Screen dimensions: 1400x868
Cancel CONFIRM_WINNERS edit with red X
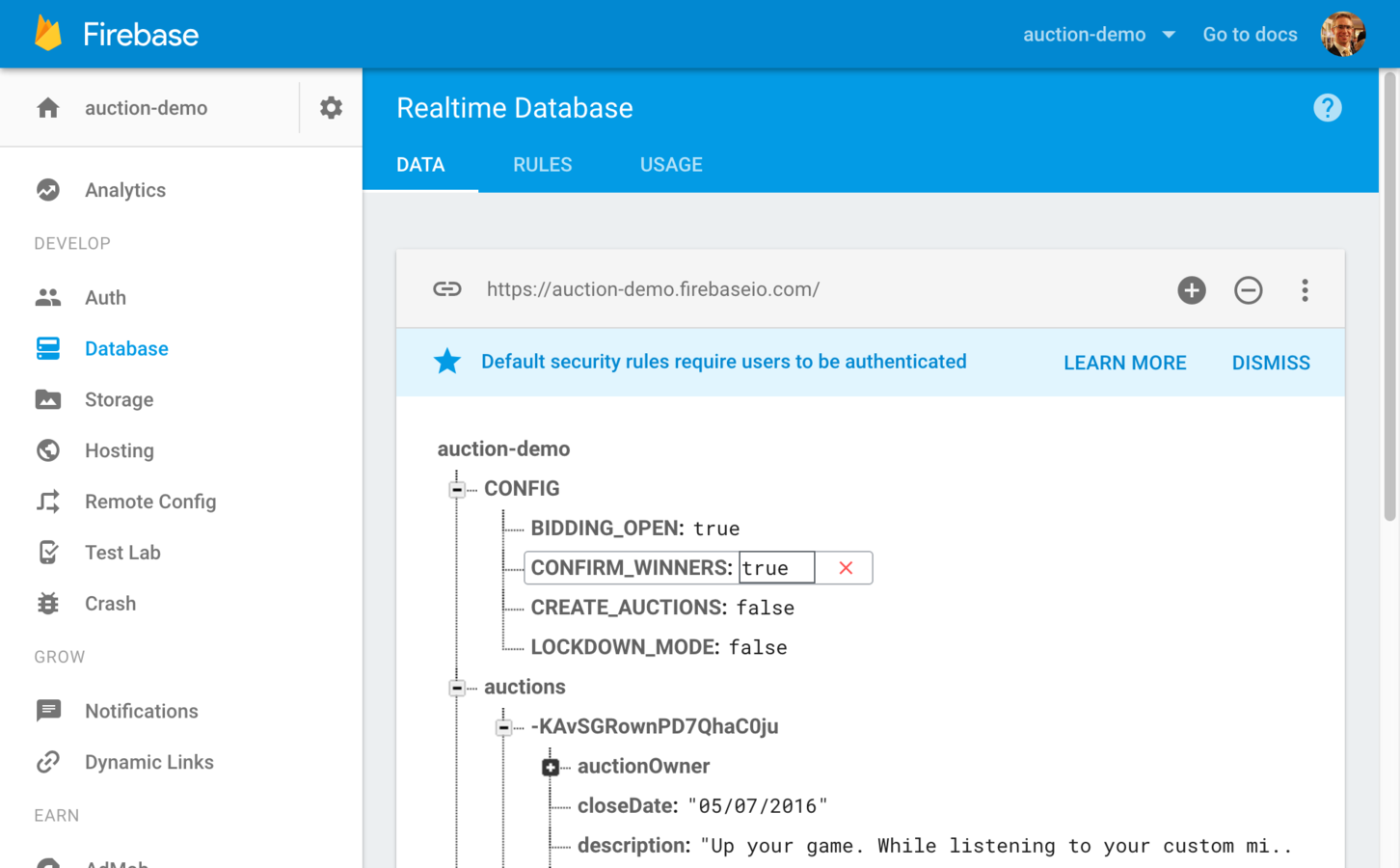coord(846,568)
